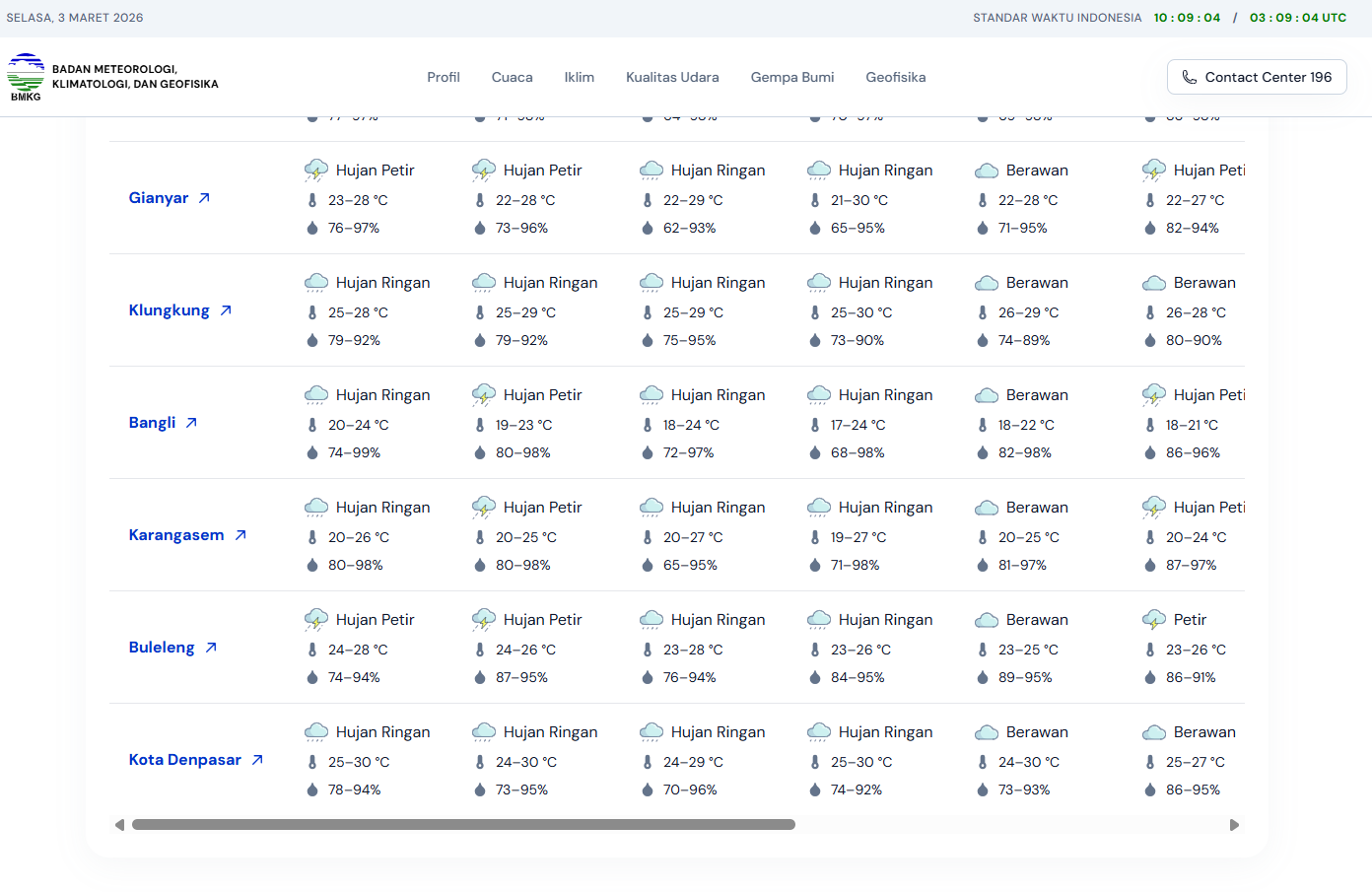1372x892 pixels.
Task: Click the arrow icon next to Buleleng
Action: [211, 648]
